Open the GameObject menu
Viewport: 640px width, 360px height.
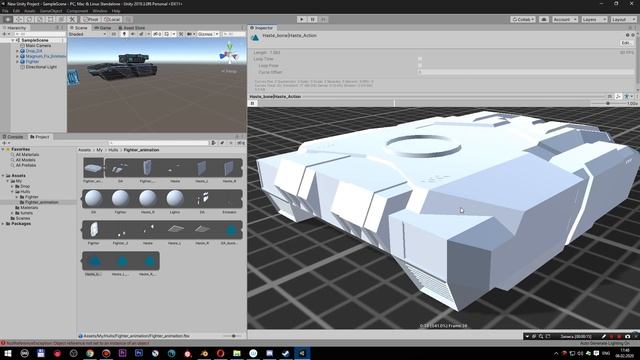click(x=51, y=11)
